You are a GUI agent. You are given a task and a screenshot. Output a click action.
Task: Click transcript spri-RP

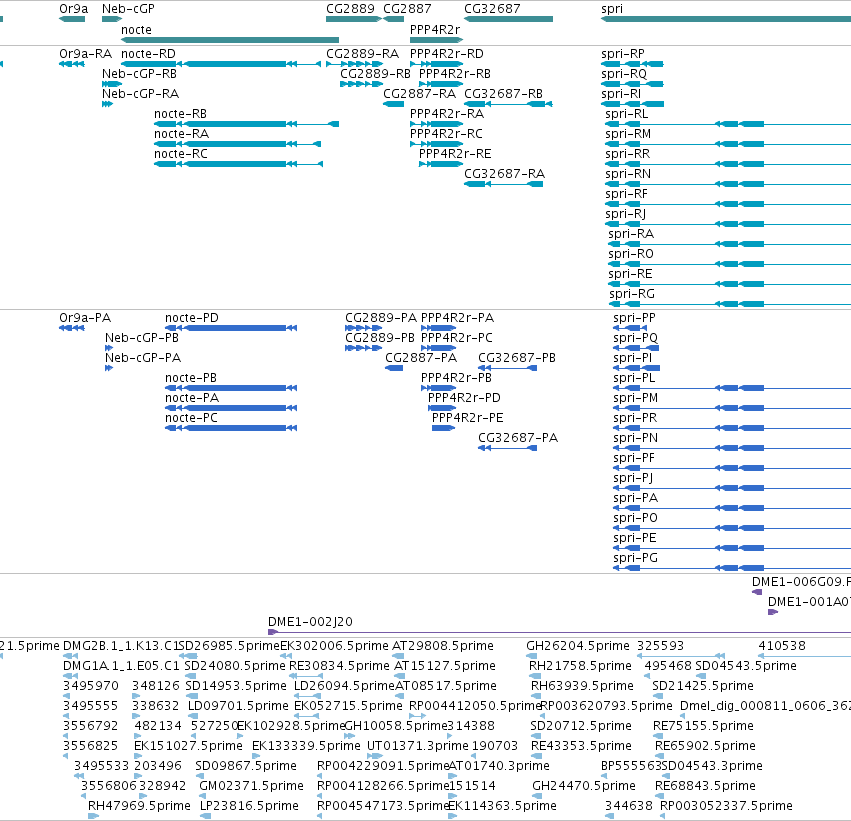coord(632,64)
